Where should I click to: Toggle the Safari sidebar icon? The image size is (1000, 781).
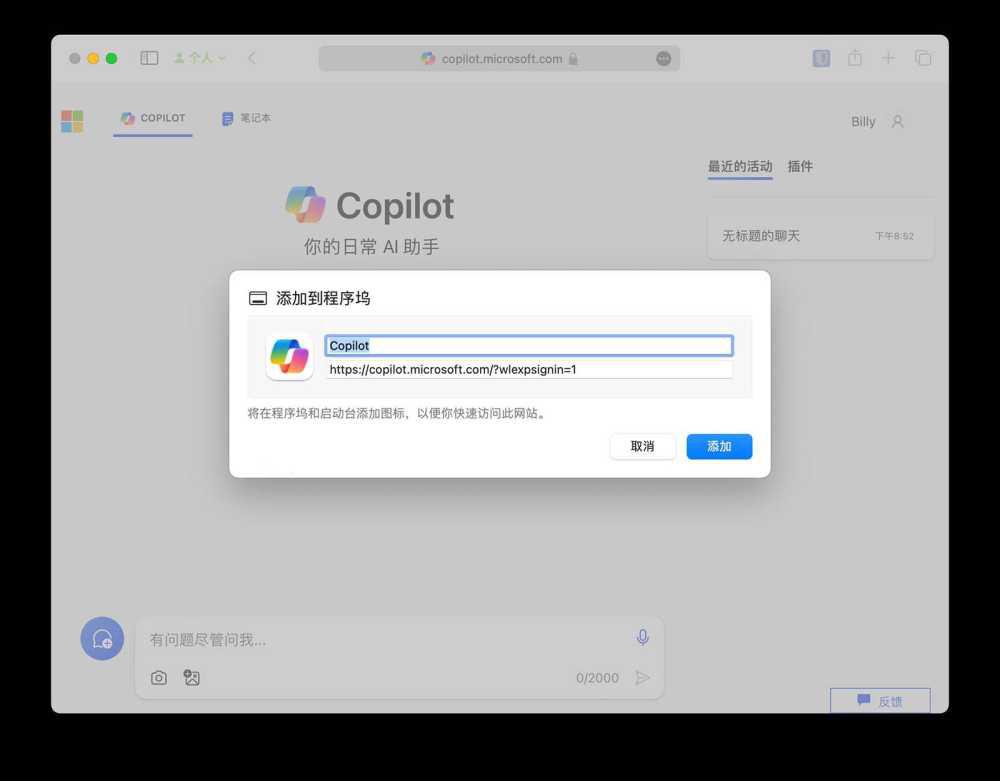click(148, 58)
